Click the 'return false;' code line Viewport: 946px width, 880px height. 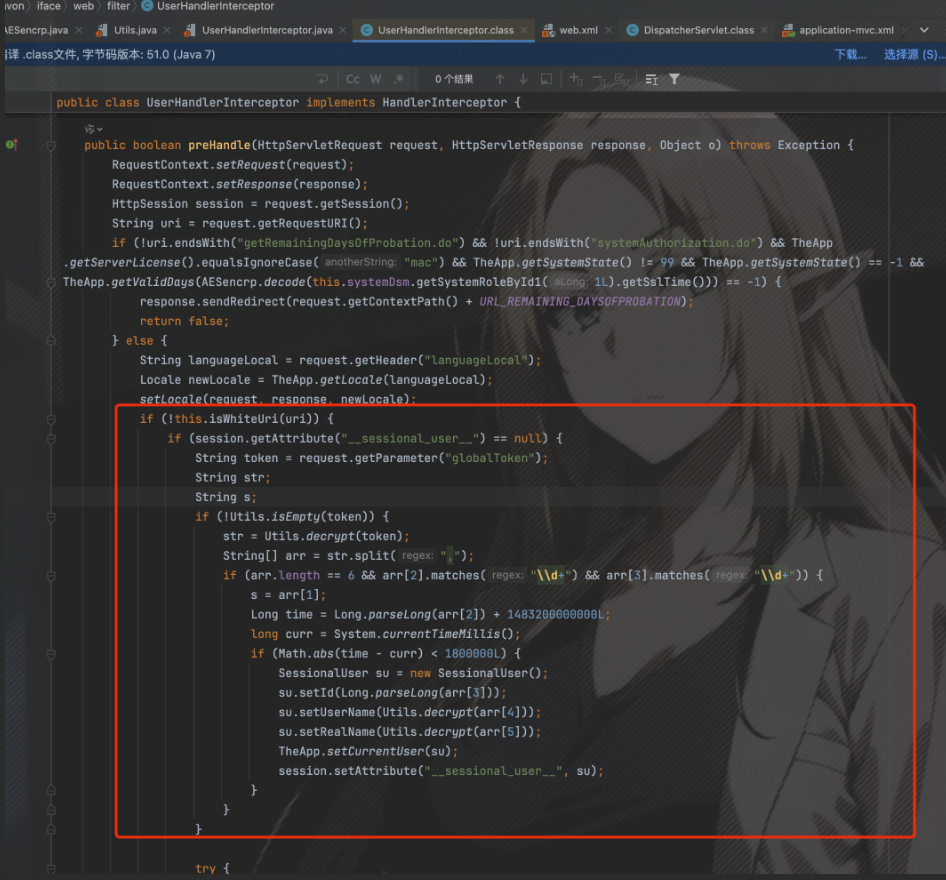185,321
